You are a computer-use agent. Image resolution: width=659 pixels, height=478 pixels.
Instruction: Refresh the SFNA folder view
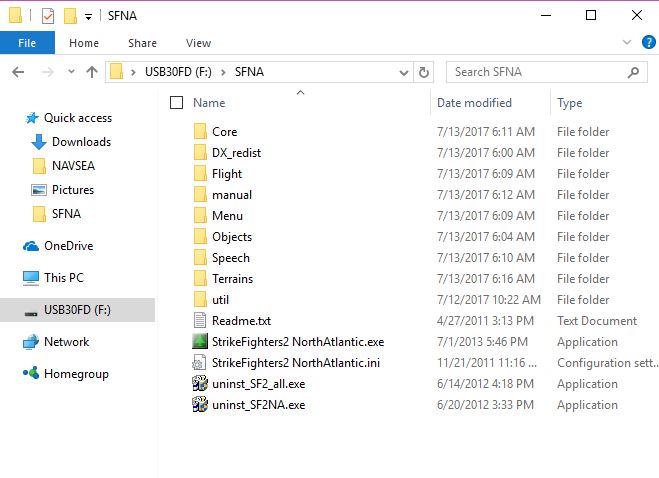(424, 72)
